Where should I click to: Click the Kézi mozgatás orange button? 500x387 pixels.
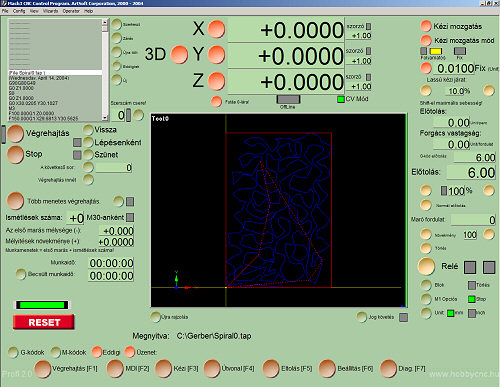[426, 26]
